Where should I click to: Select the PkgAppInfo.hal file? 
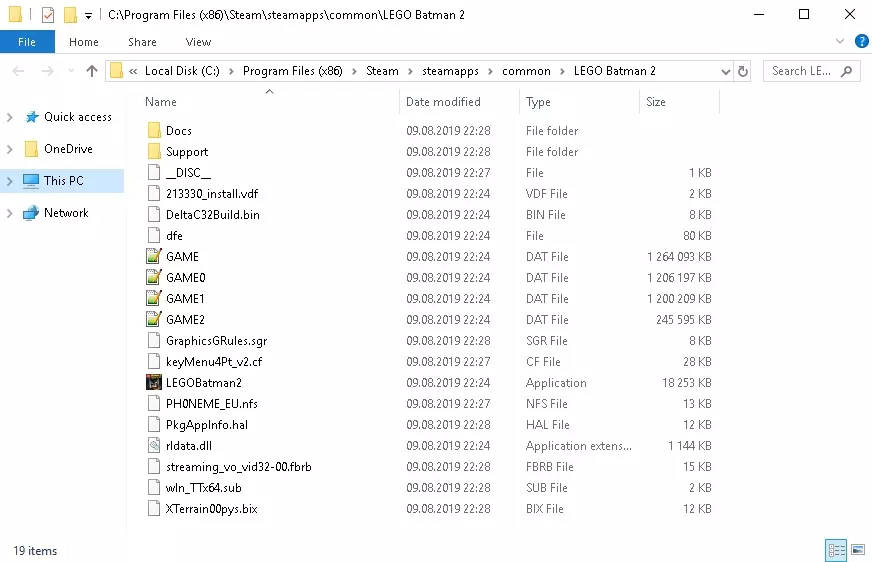(x=206, y=425)
